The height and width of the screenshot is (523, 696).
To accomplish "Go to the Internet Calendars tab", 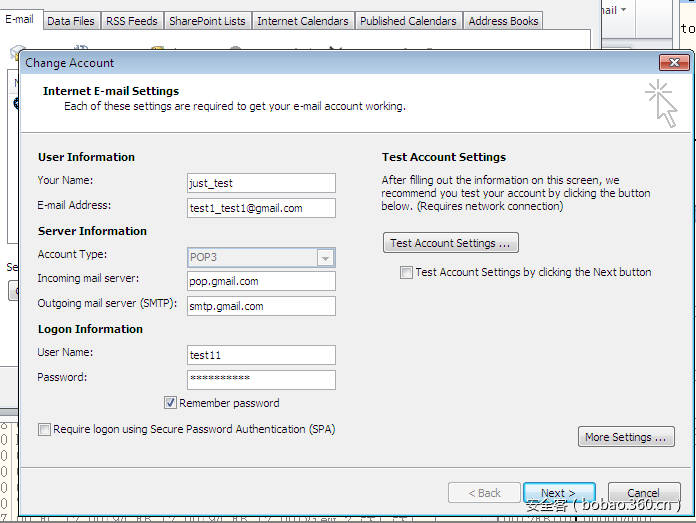I will (303, 20).
